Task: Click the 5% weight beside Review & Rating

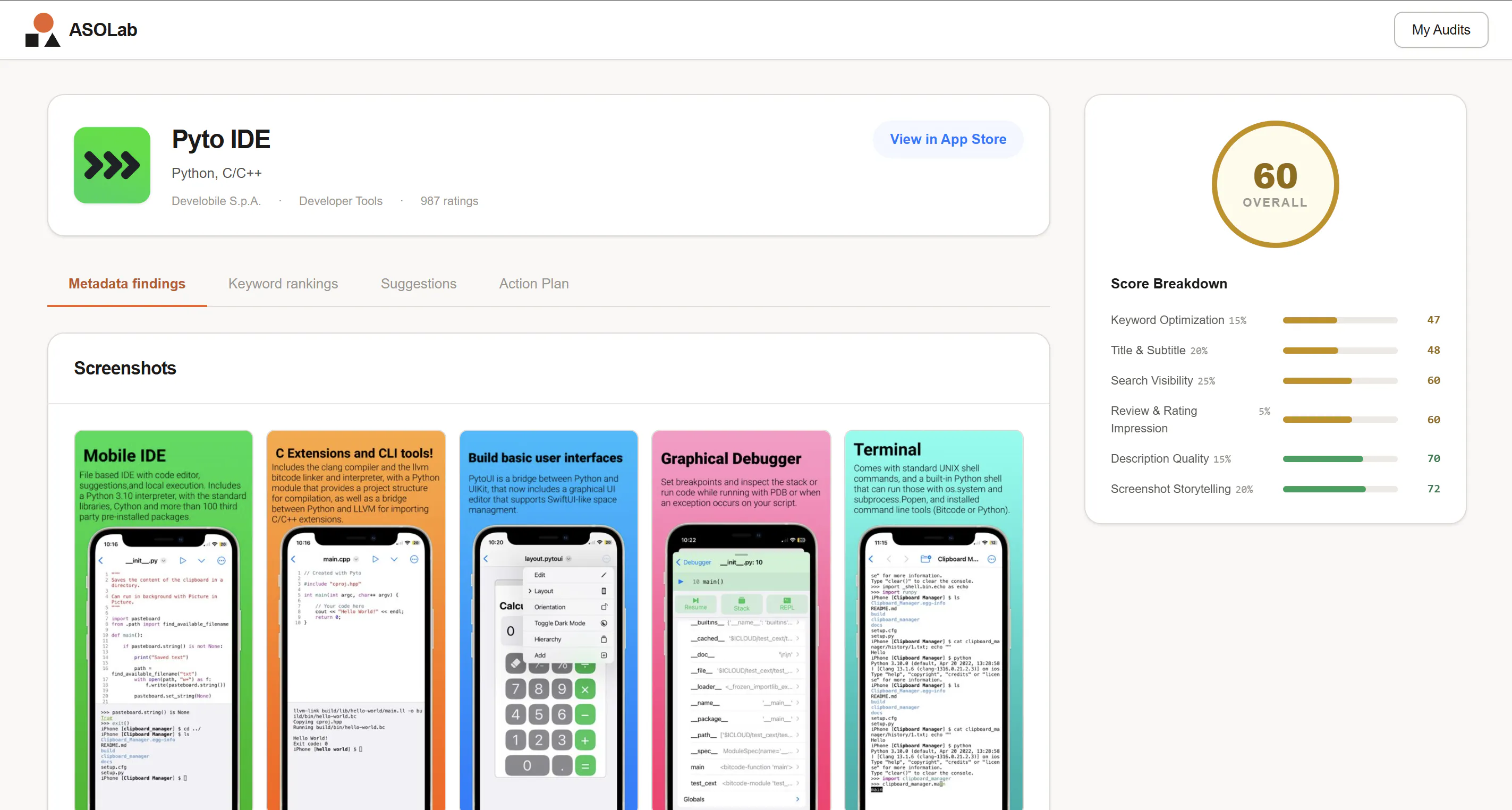Action: pyautogui.click(x=1264, y=412)
